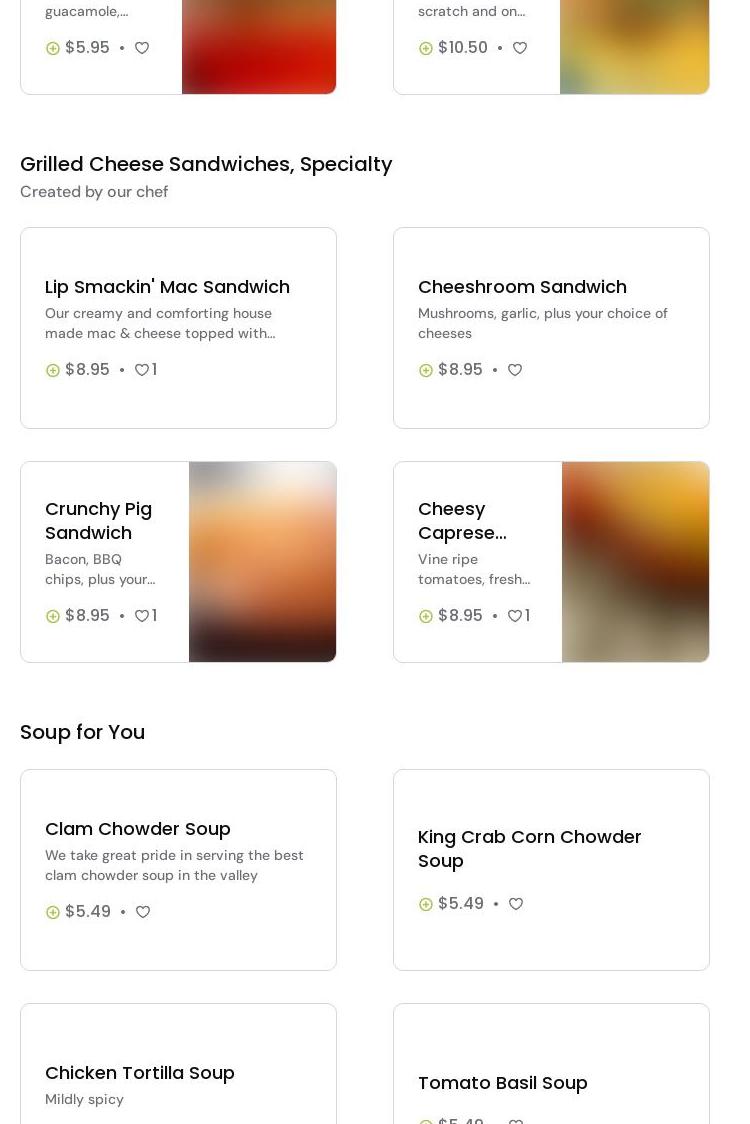Add Lip Smackin' Mac Sandwich to order

(x=53, y=370)
